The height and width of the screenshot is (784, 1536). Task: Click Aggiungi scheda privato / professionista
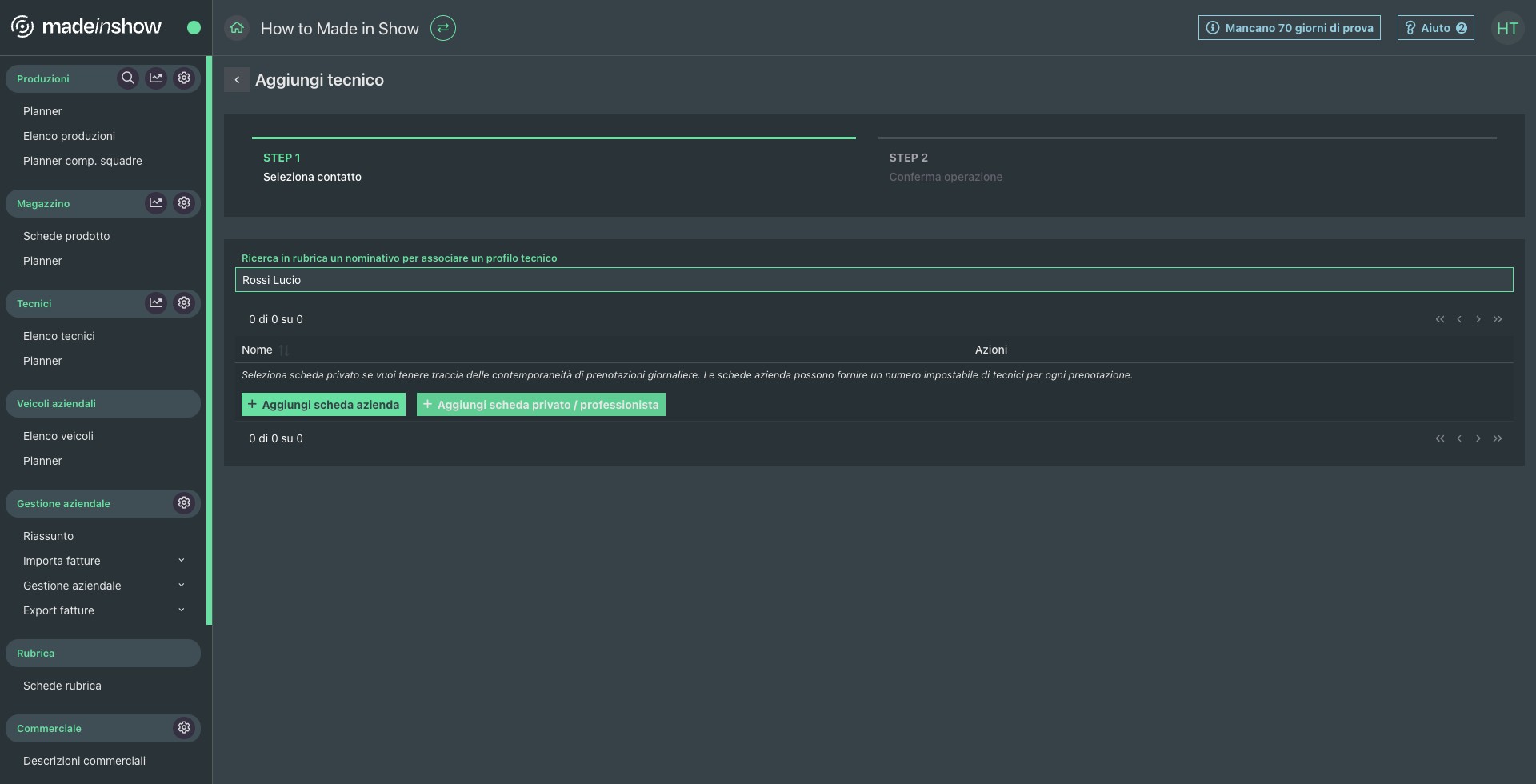pos(541,405)
